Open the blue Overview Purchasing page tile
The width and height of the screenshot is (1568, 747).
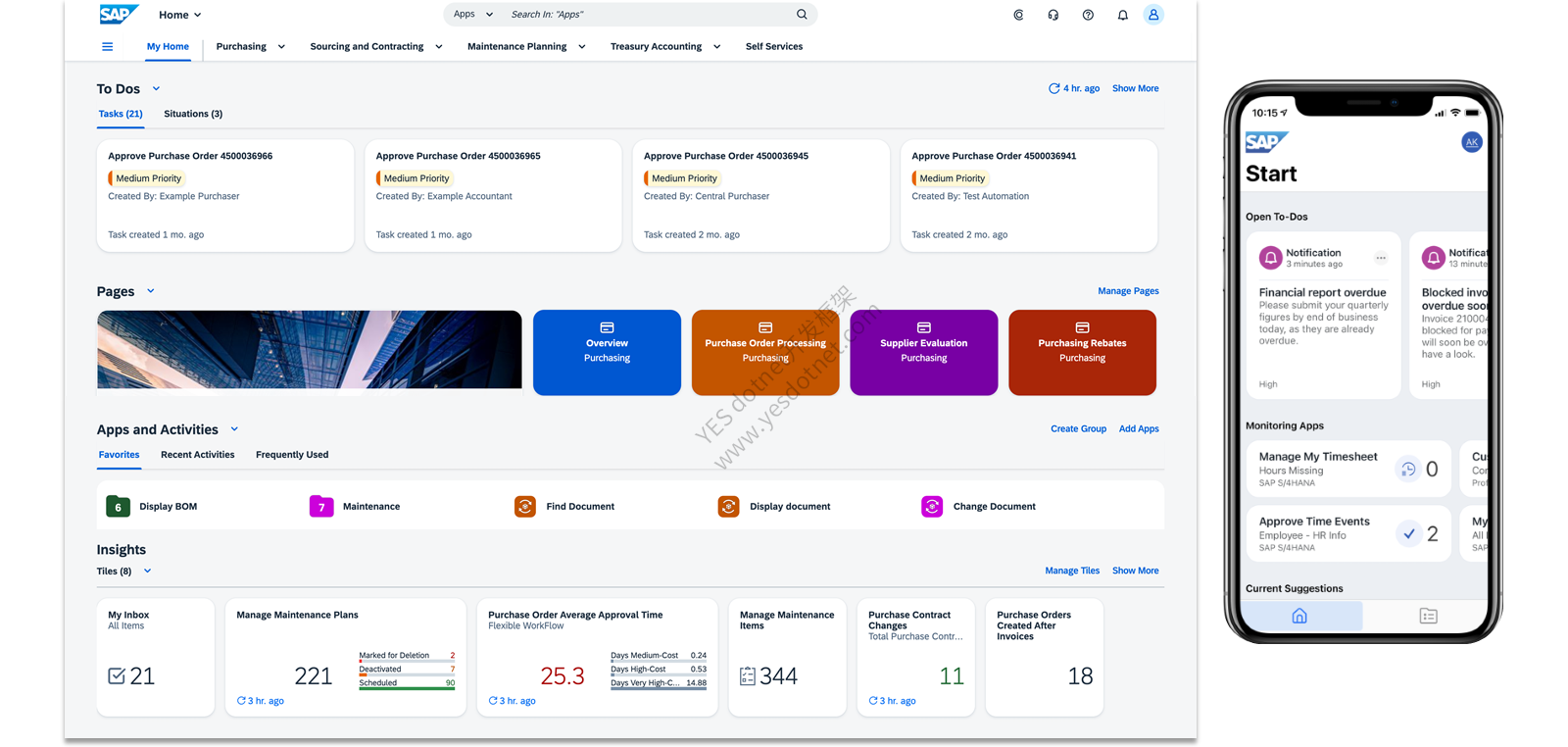click(607, 353)
